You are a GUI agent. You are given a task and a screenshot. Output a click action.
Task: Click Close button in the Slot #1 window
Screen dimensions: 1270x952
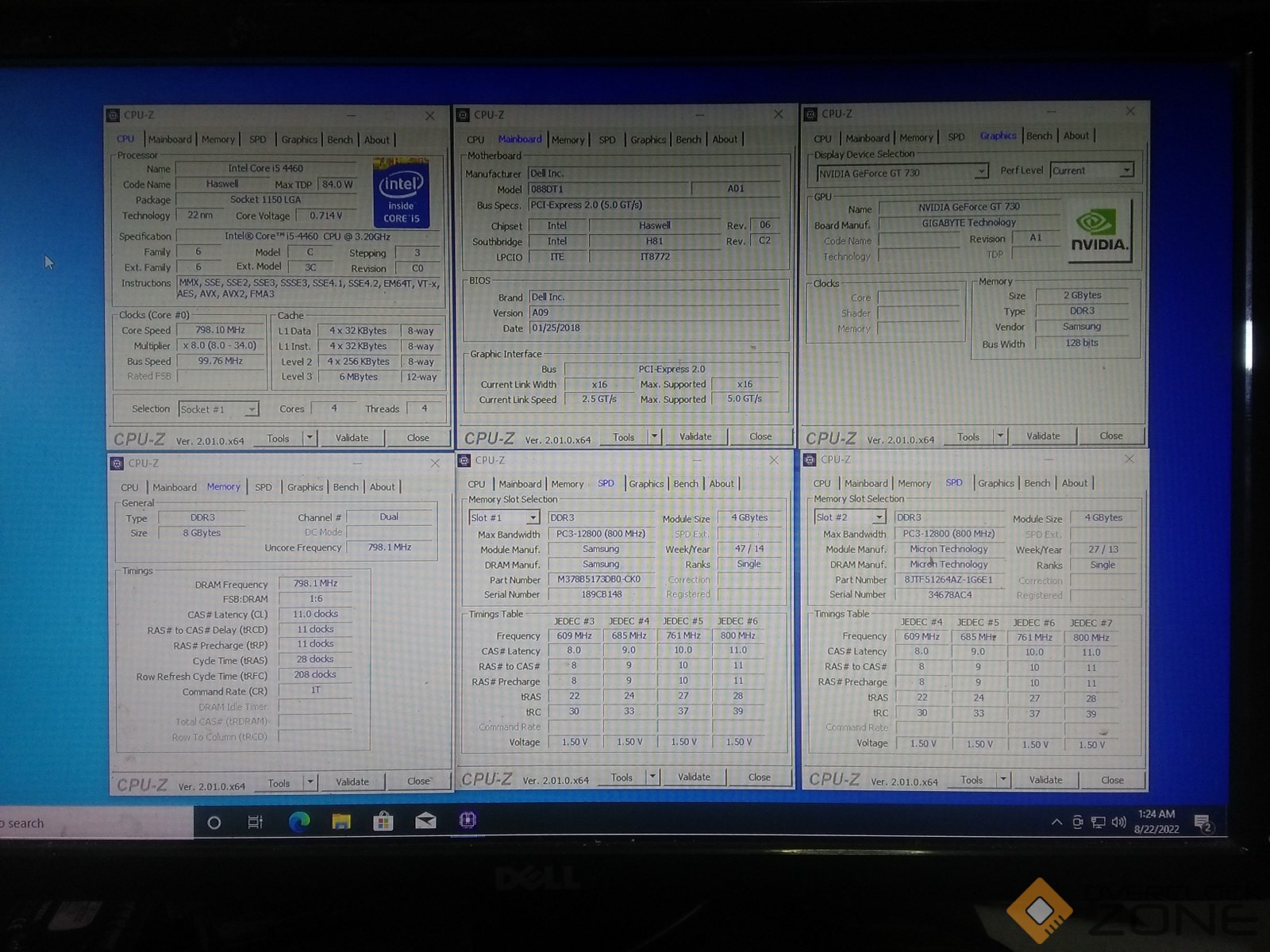tap(760, 777)
